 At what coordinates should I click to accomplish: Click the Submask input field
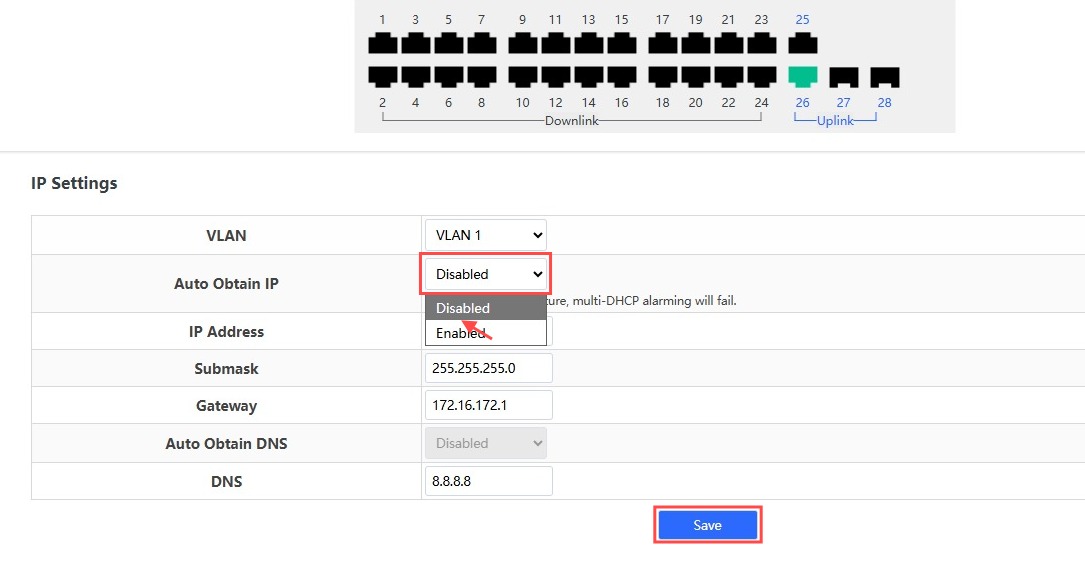click(x=489, y=368)
